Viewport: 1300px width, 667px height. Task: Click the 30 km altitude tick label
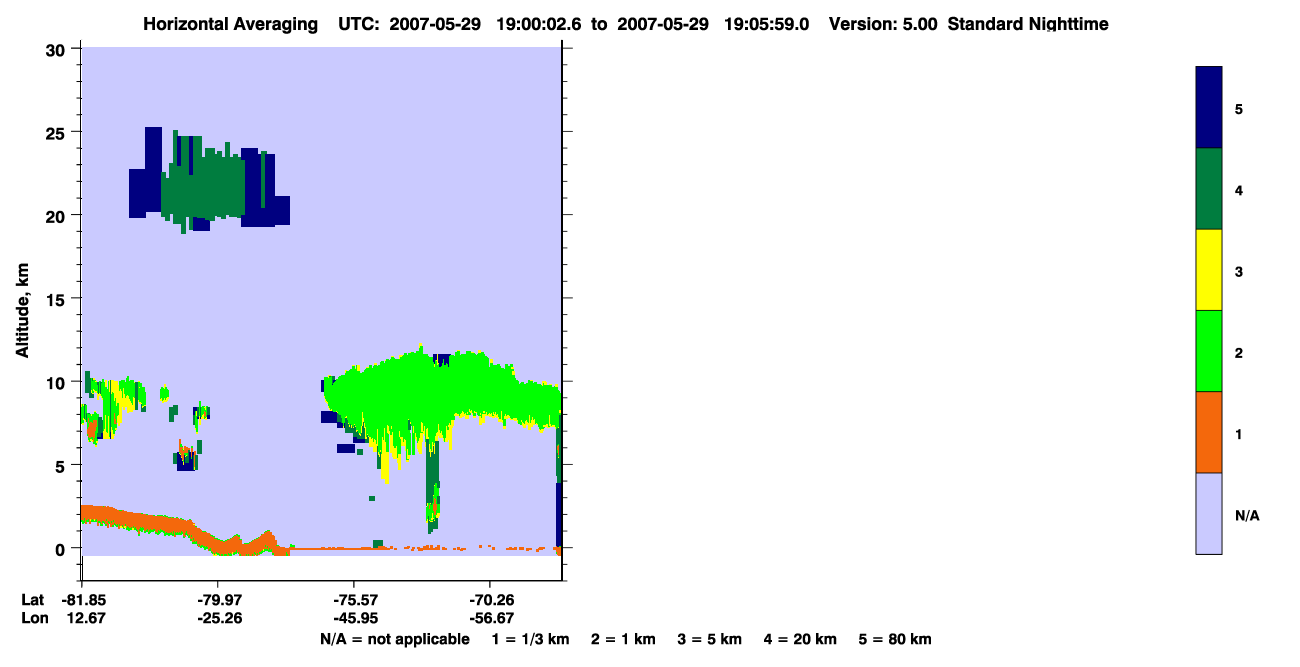click(58, 49)
